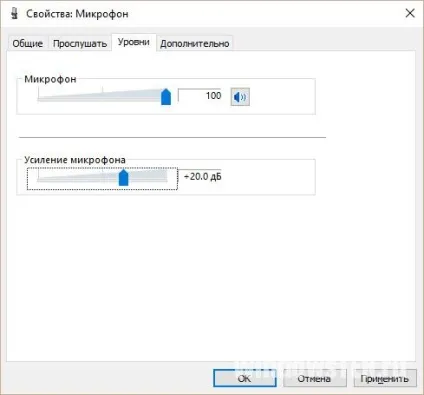
Task: Select the Уровни tab
Action: tap(134, 42)
